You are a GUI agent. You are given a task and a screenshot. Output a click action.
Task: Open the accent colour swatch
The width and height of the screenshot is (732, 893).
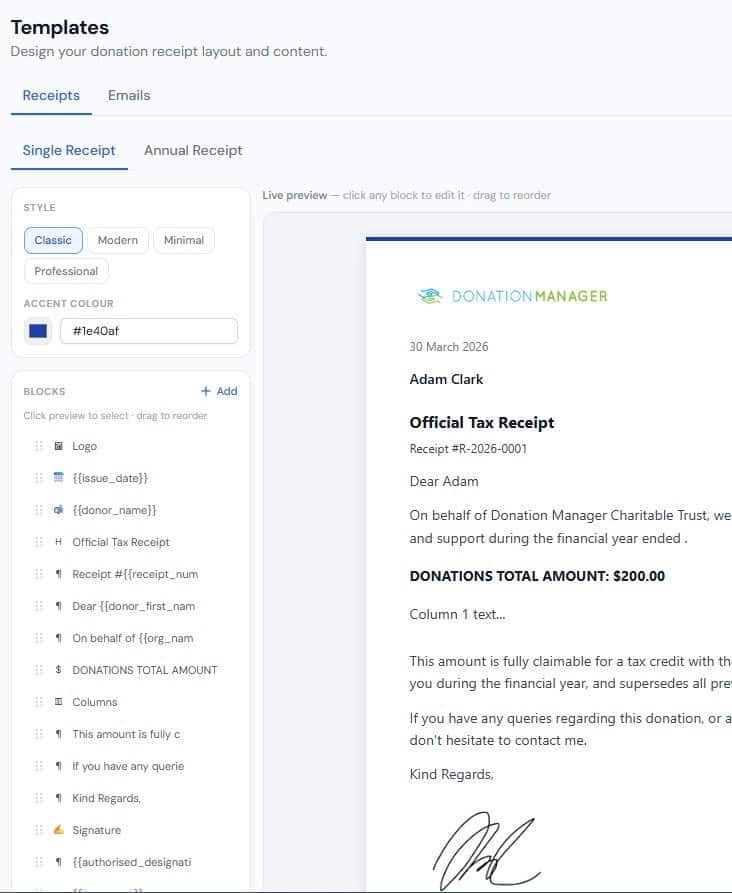pos(38,331)
